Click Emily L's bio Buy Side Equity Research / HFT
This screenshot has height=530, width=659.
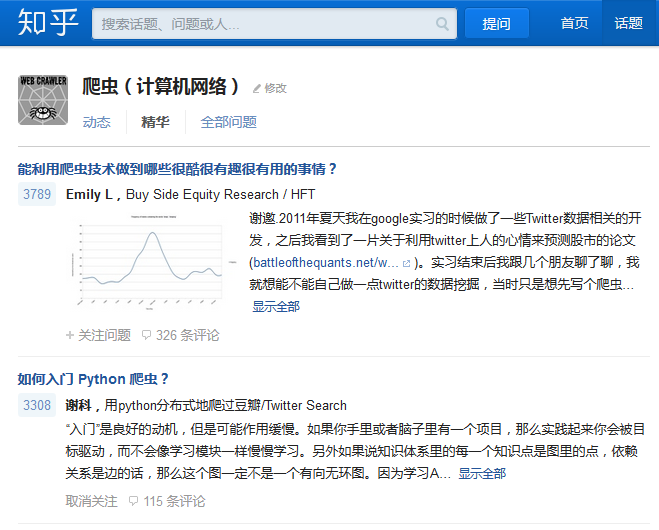click(x=221, y=194)
